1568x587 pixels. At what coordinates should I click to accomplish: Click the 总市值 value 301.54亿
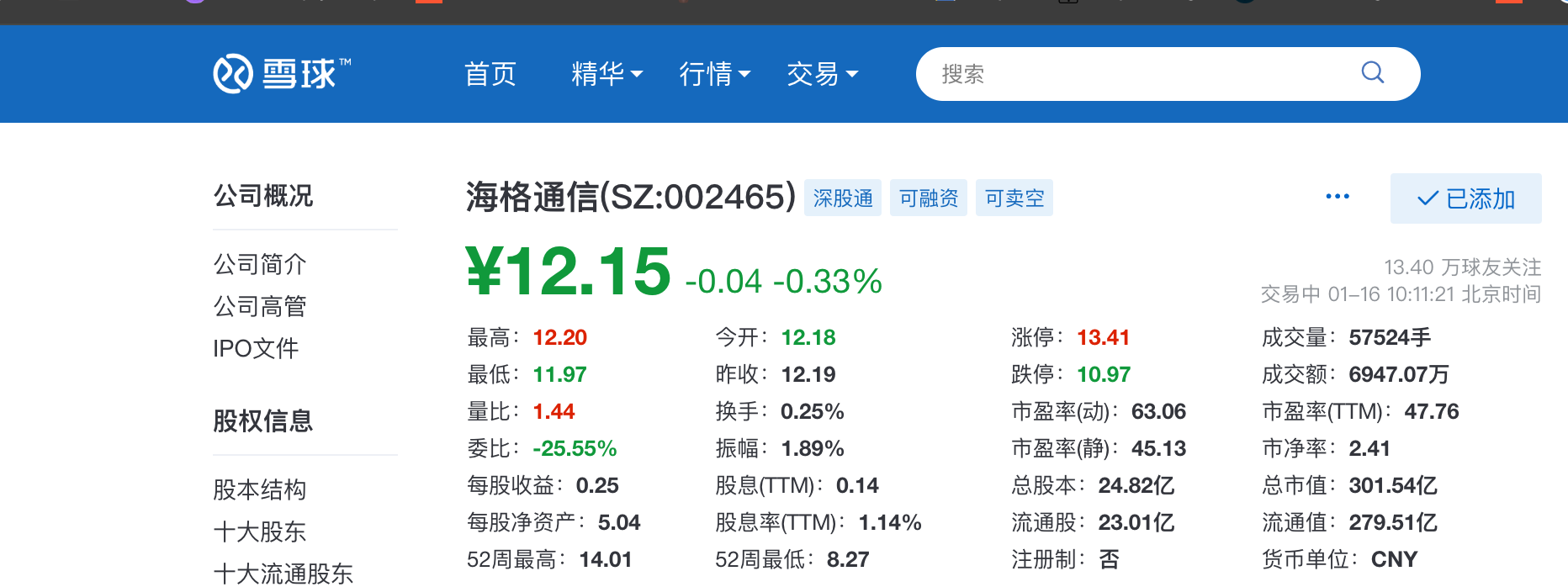click(x=1393, y=485)
